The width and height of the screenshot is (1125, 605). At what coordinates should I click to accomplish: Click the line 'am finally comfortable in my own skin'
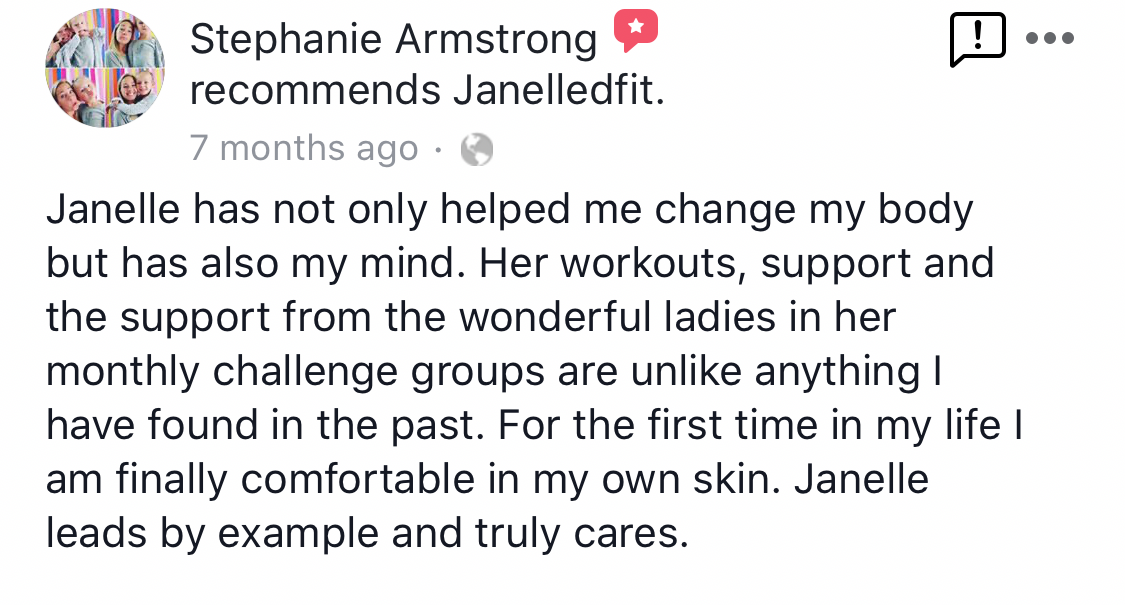pyautogui.click(x=487, y=479)
